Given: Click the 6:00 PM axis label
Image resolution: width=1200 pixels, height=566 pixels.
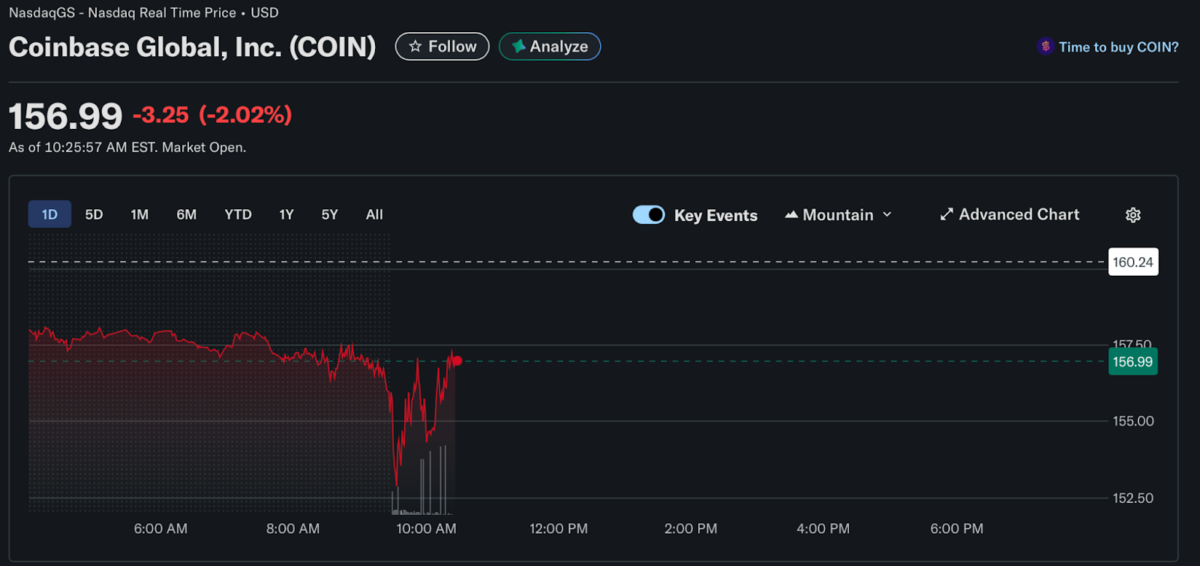Looking at the screenshot, I should (957, 528).
